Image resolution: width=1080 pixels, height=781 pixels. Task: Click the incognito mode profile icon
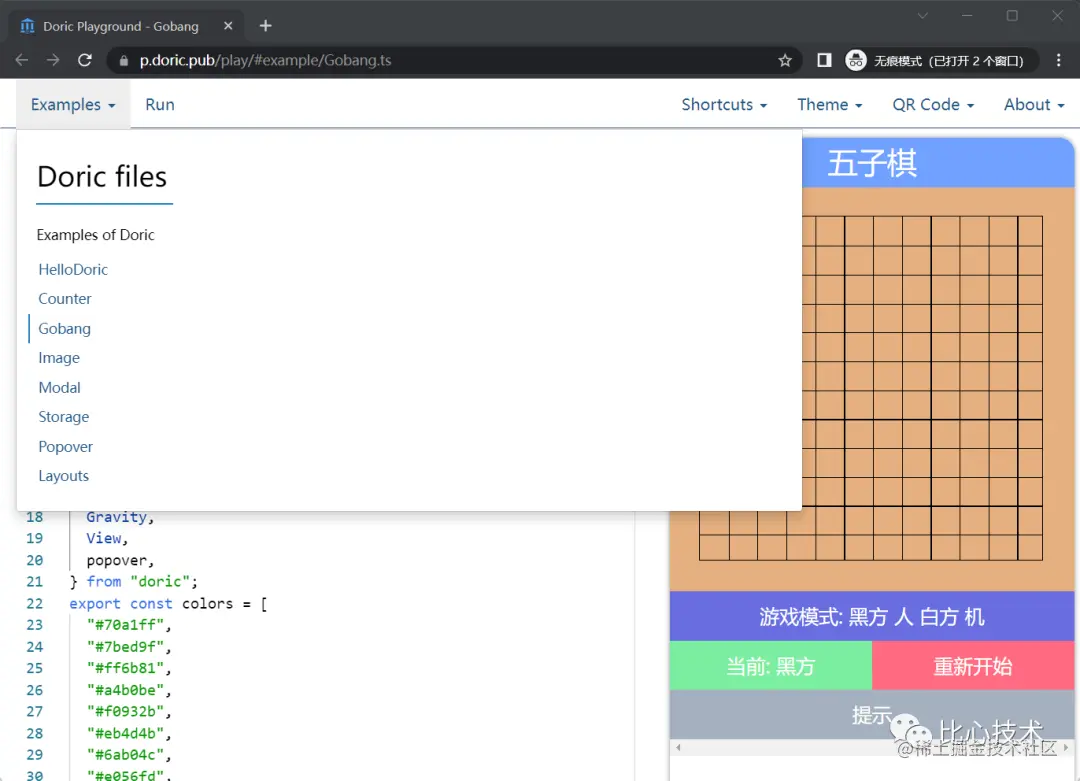click(x=855, y=61)
